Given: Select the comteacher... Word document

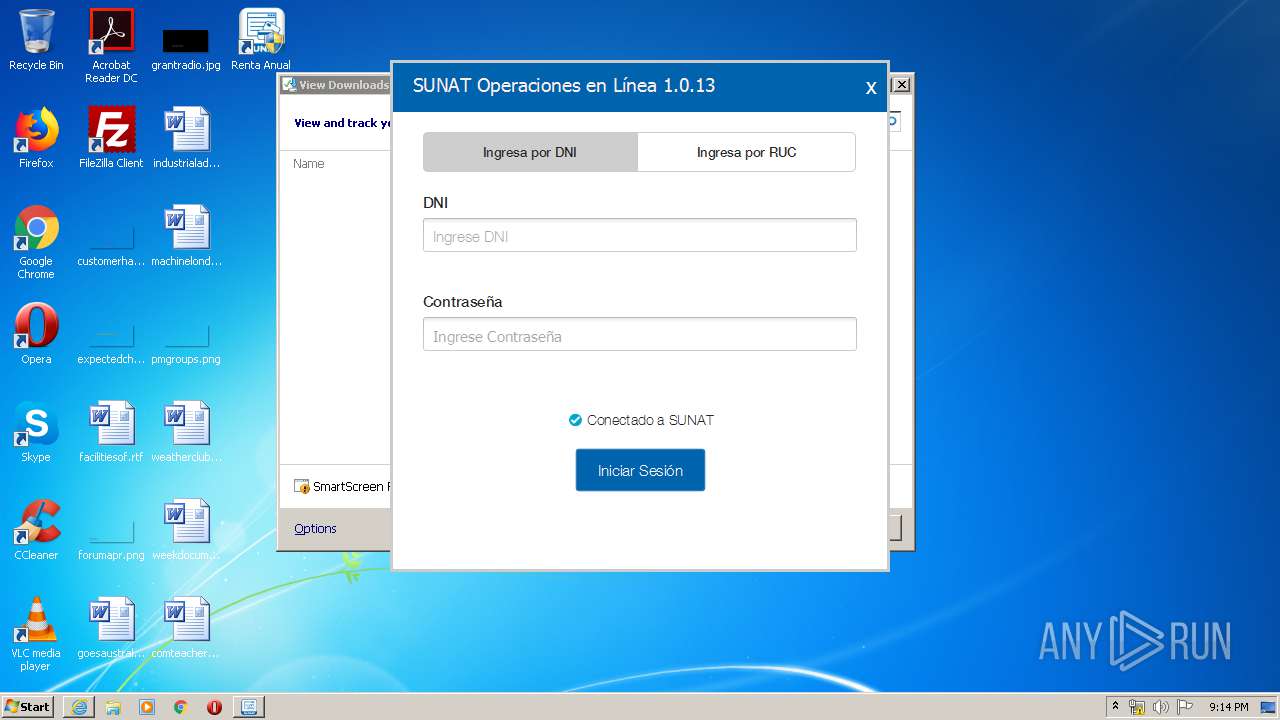Looking at the screenshot, I should 186,628.
